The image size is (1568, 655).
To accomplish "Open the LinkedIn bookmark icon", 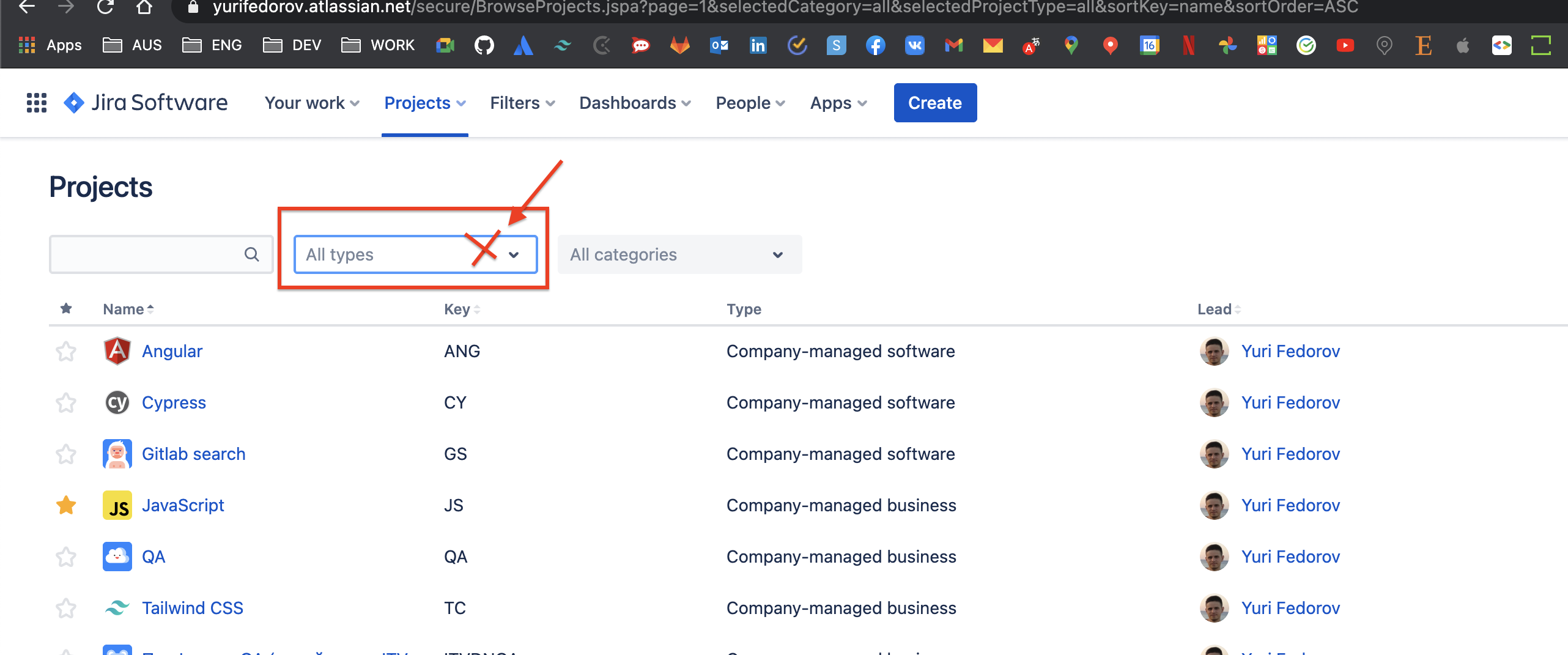I will coord(758,45).
